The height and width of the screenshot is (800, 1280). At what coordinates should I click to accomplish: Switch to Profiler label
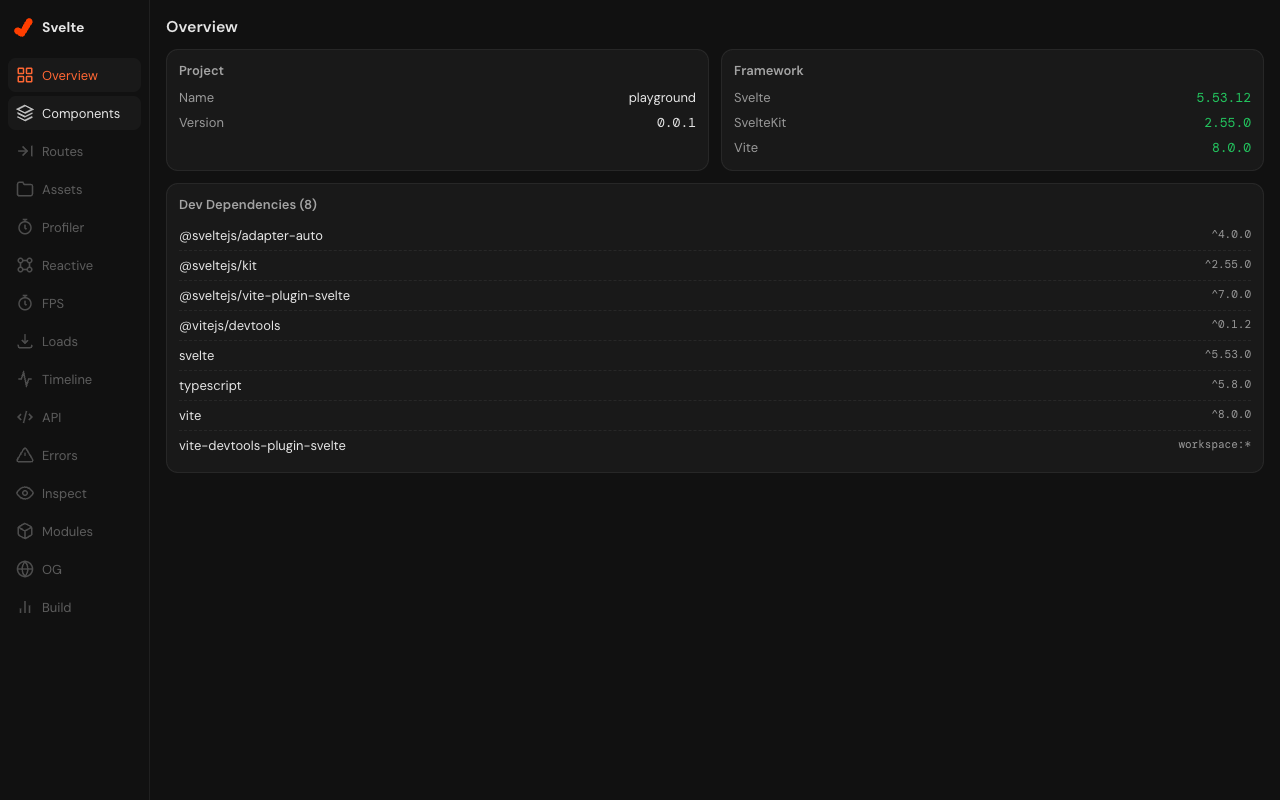(63, 227)
